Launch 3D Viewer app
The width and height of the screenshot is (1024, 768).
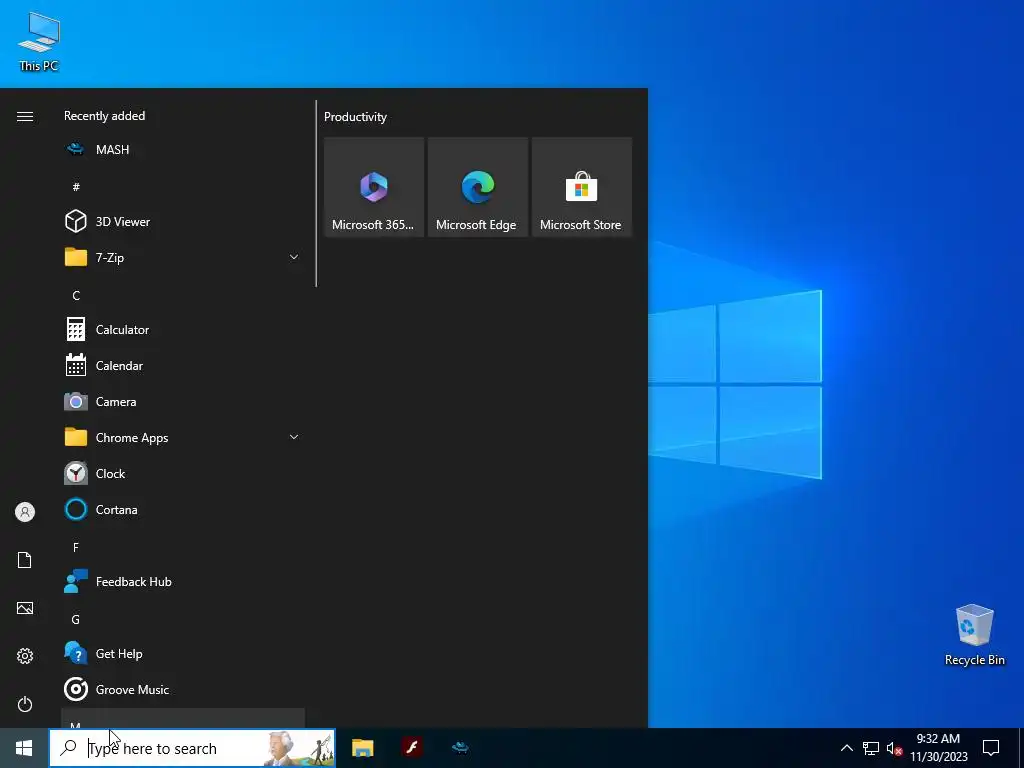183,221
